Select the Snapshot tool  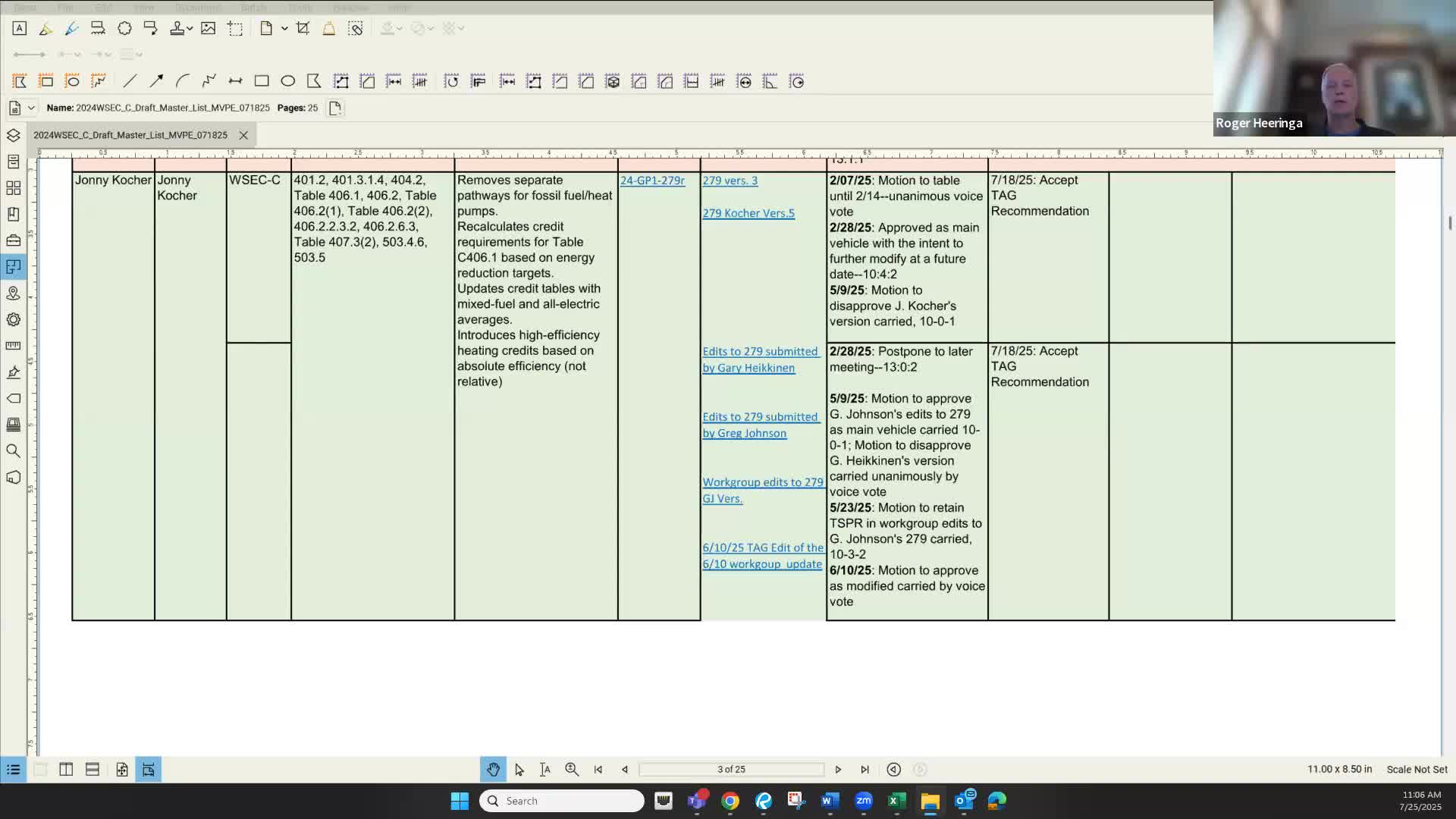tap(235, 28)
